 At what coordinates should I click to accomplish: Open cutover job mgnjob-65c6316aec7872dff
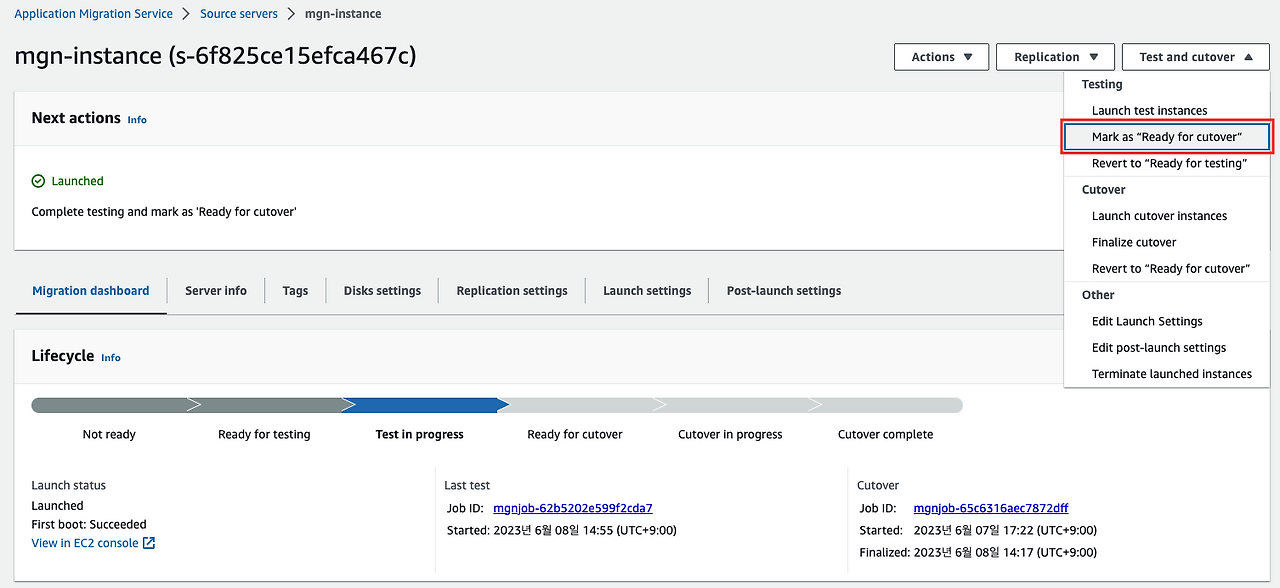pyautogui.click(x=991, y=508)
